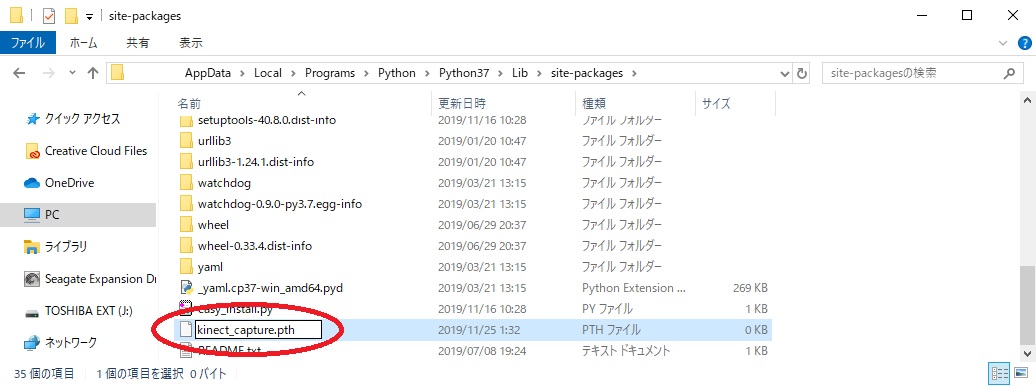This screenshot has width=1036, height=386.
Task: Click the wheel folder icon
Action: point(186,225)
